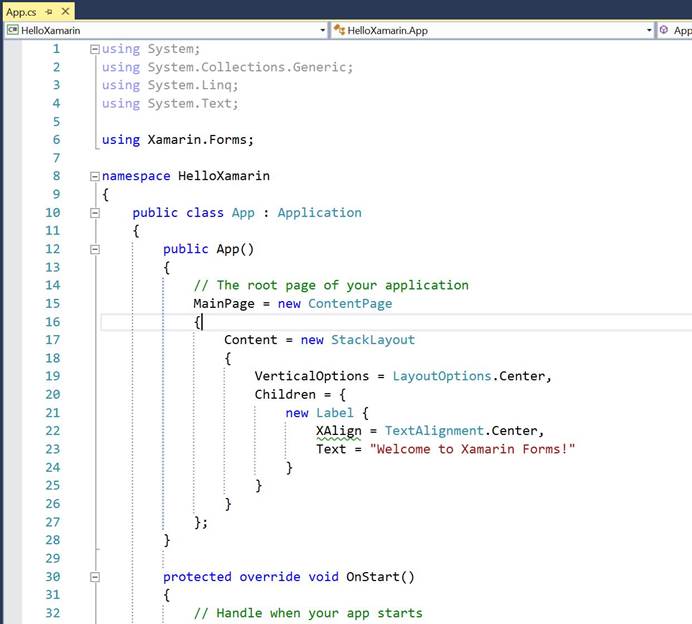Click the StackLayout type name

point(373,340)
